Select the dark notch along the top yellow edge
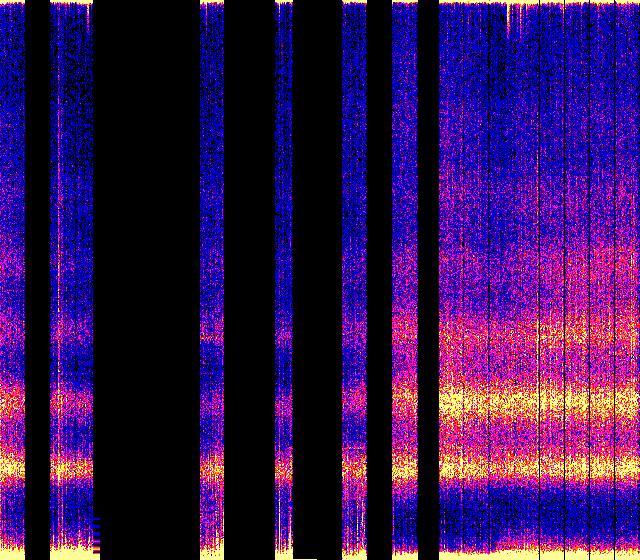 tap(509, 20)
